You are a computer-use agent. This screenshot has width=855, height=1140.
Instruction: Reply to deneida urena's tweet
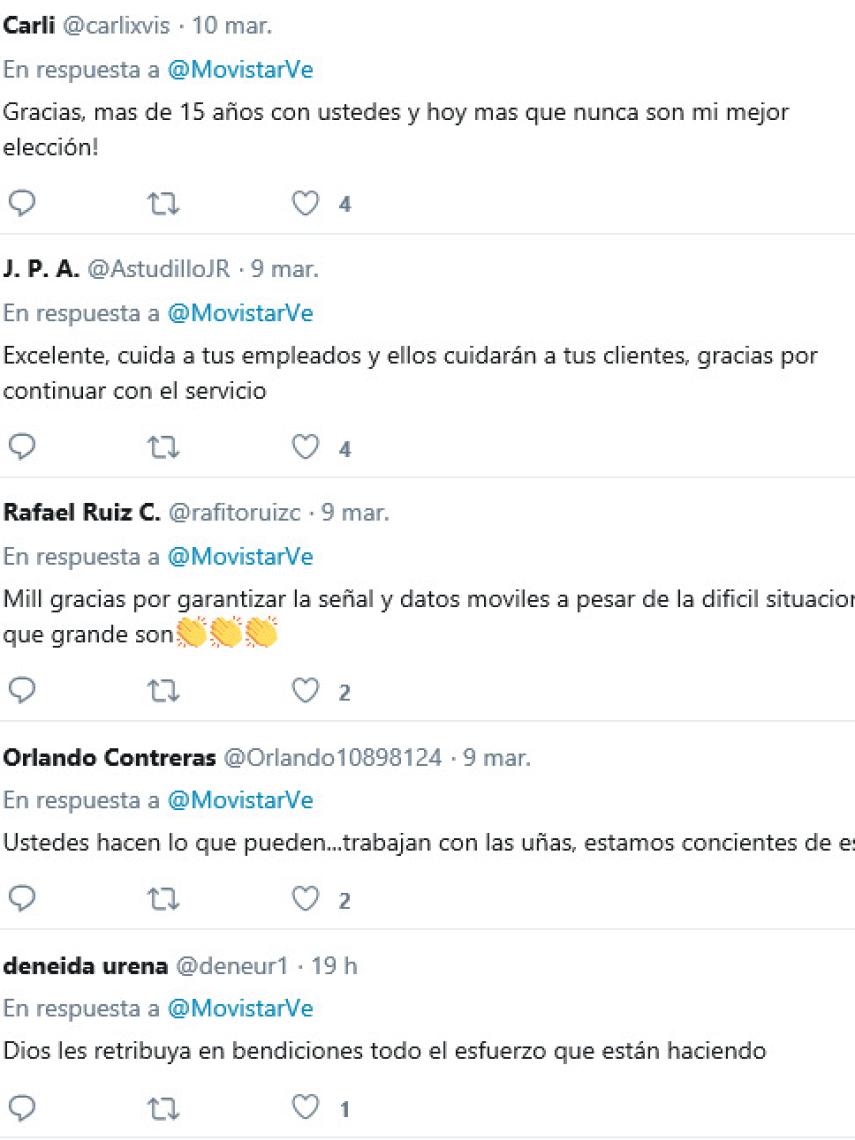tap(22, 1108)
